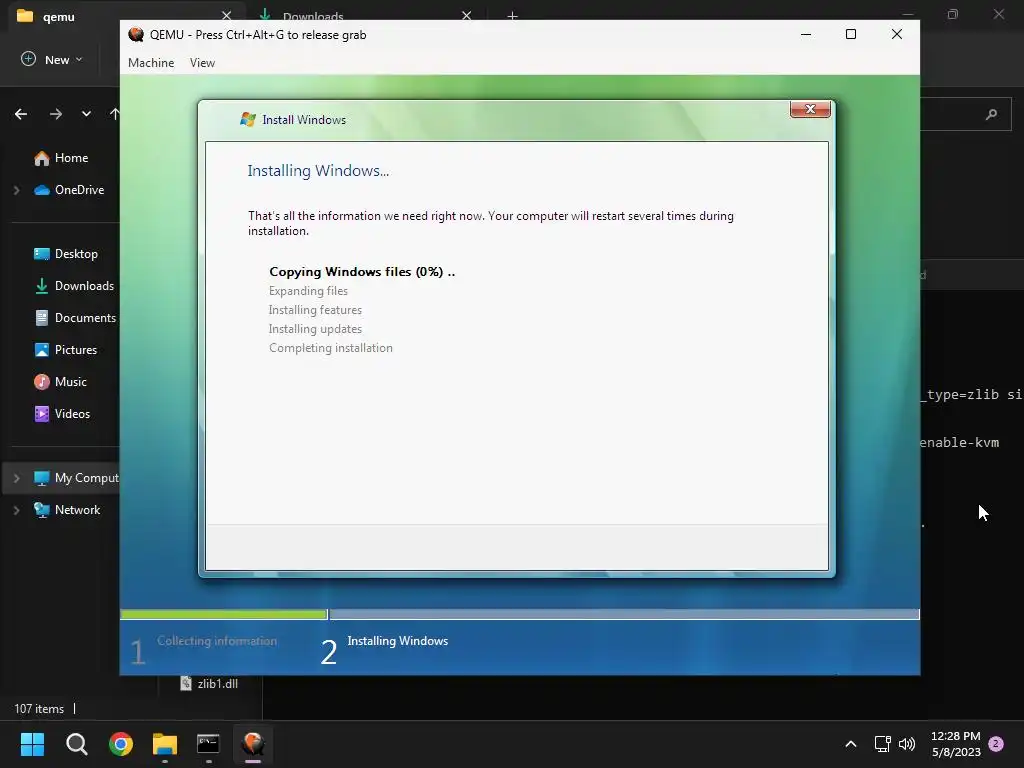Select Network in the sidebar
Viewport: 1024px width, 768px height.
67,510
